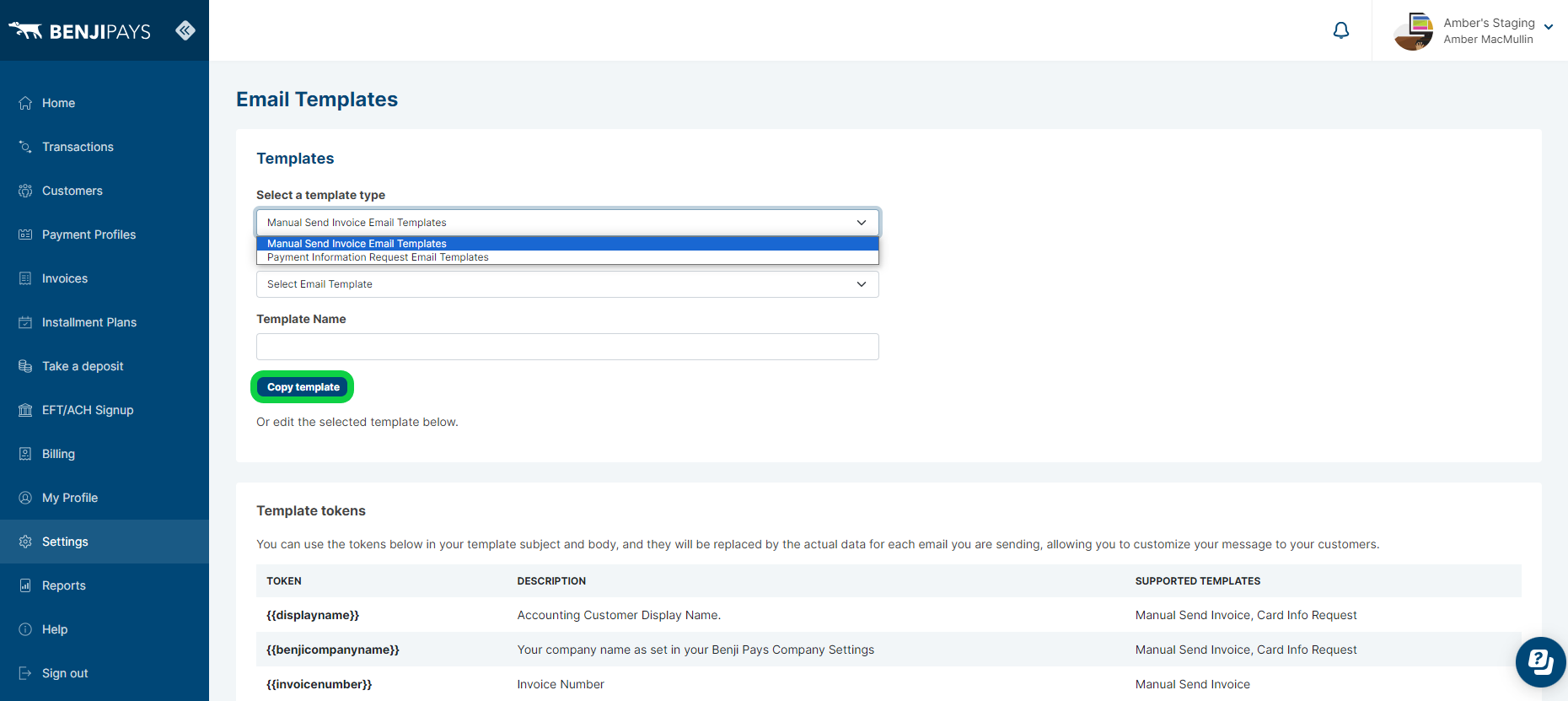Screen dimensions: 1568x701
Task: Open My Profile menu item
Action: click(105, 498)
